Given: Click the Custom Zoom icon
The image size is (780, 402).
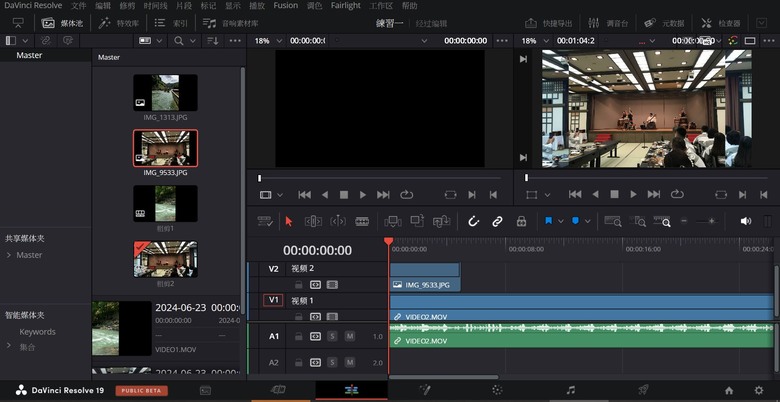Looking at the screenshot, I should coord(662,221).
